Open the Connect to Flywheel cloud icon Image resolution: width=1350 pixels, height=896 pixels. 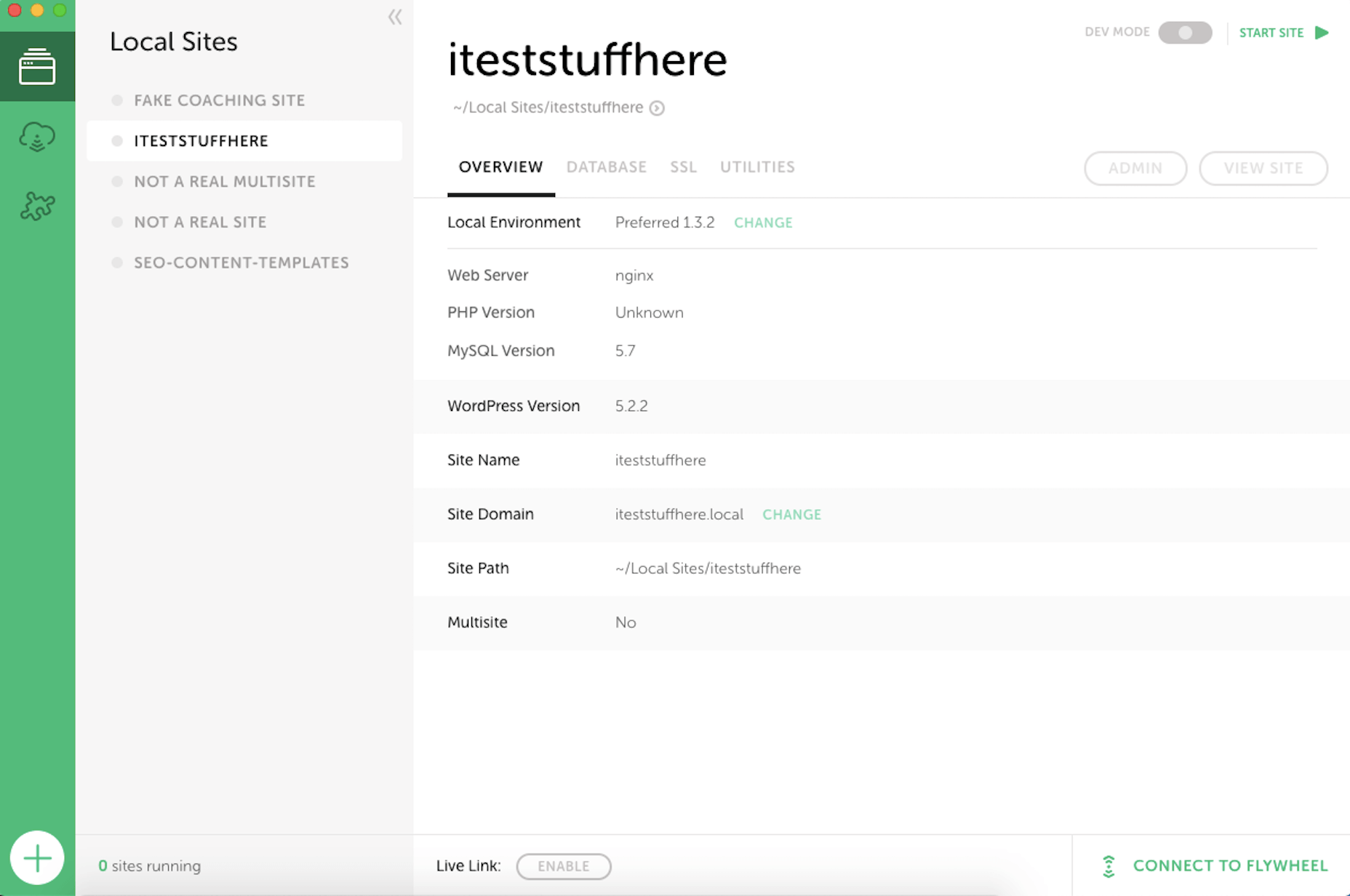[x=37, y=136]
